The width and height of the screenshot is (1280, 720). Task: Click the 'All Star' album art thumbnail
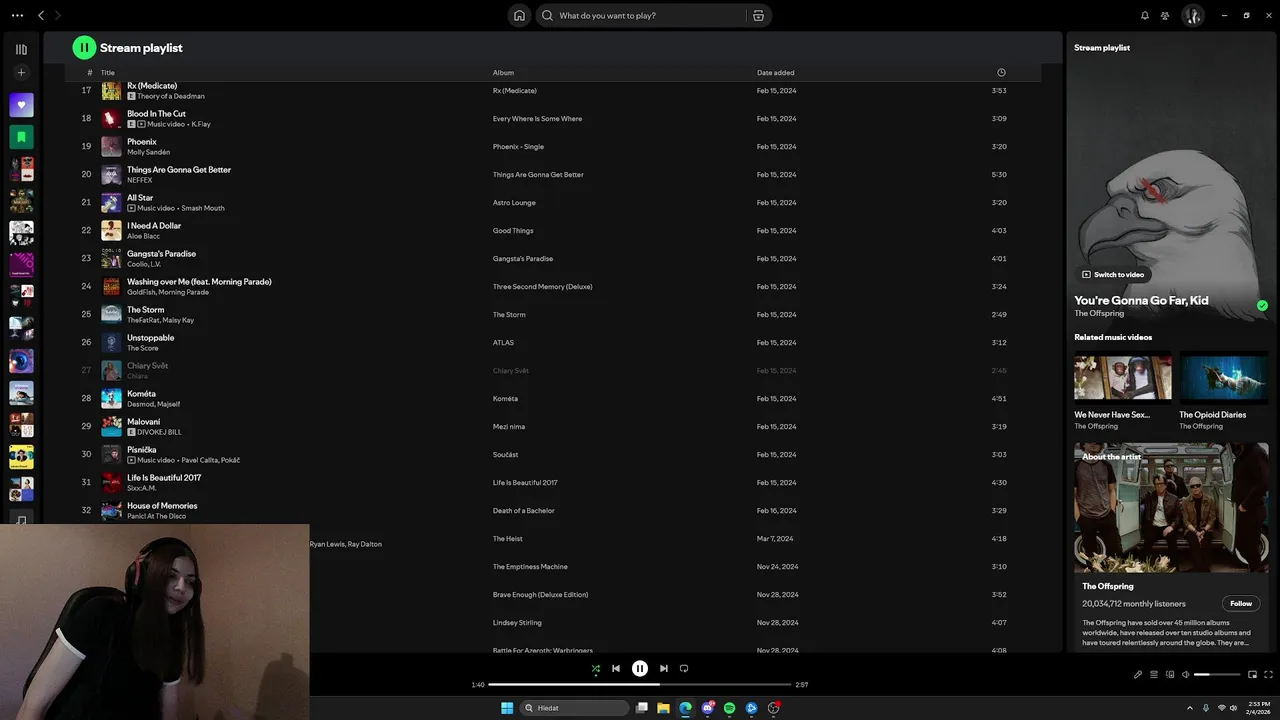click(111, 202)
